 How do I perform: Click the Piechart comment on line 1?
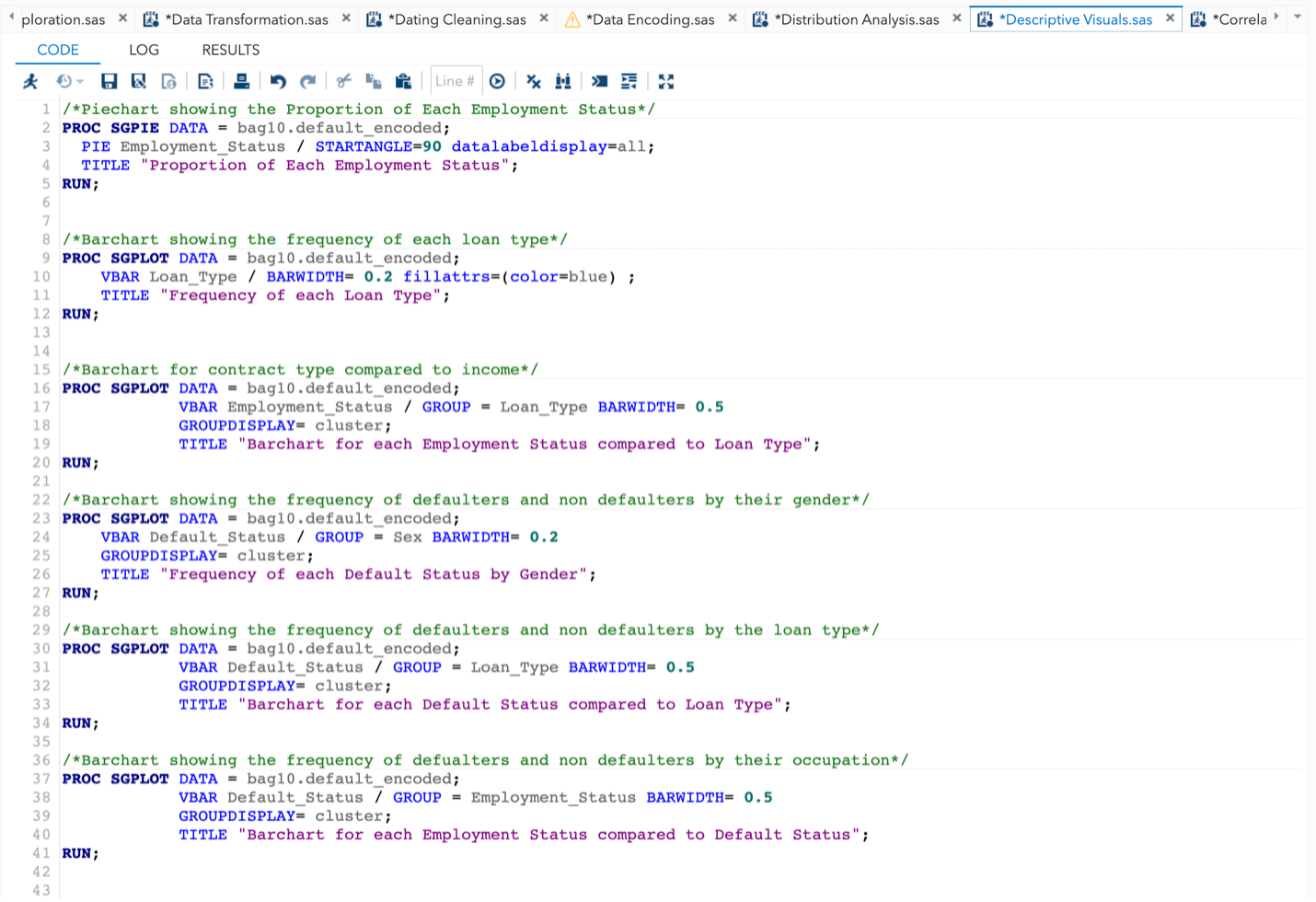pyautogui.click(x=359, y=110)
